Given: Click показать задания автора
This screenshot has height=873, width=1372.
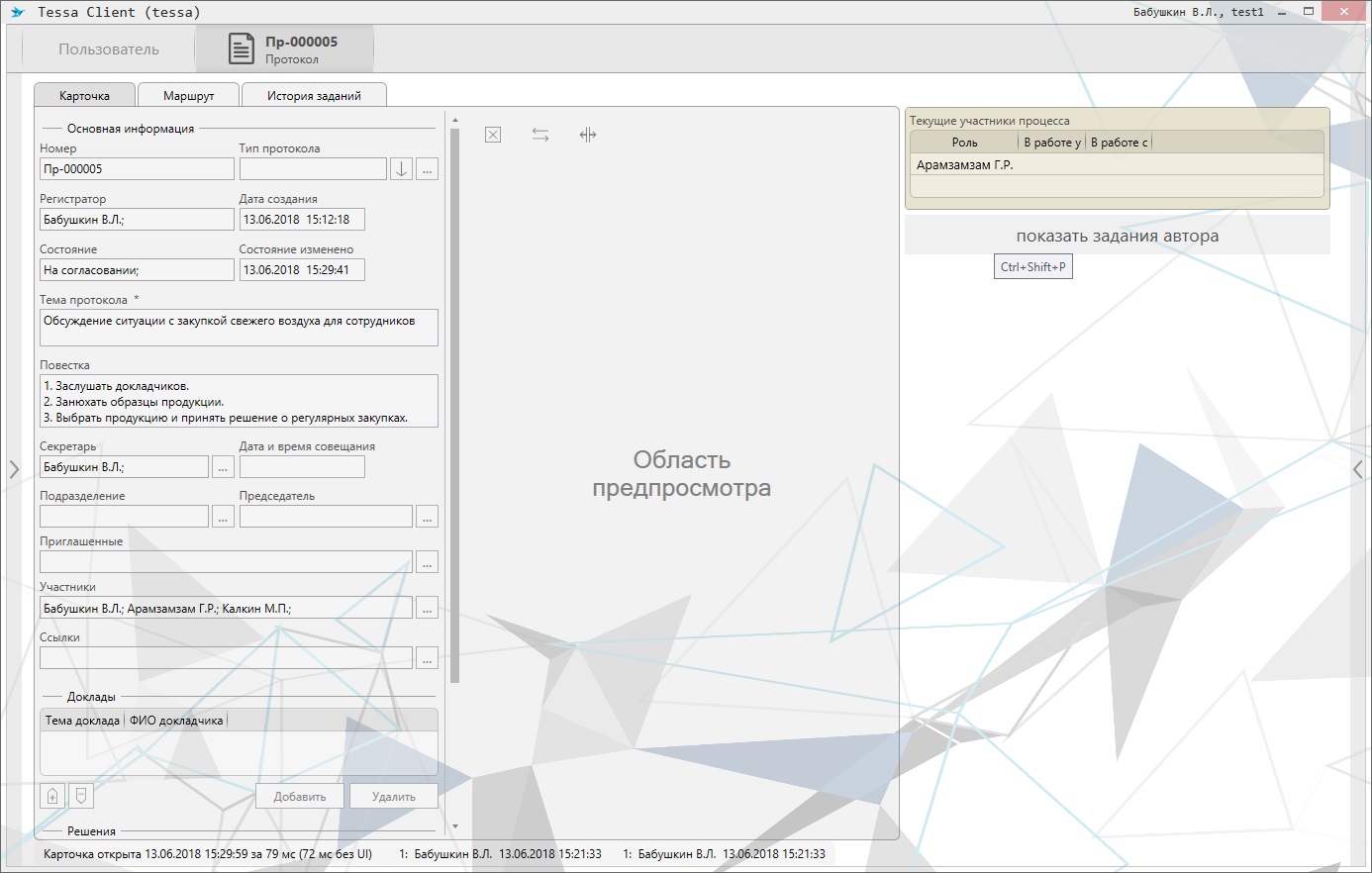Looking at the screenshot, I should point(1117,237).
